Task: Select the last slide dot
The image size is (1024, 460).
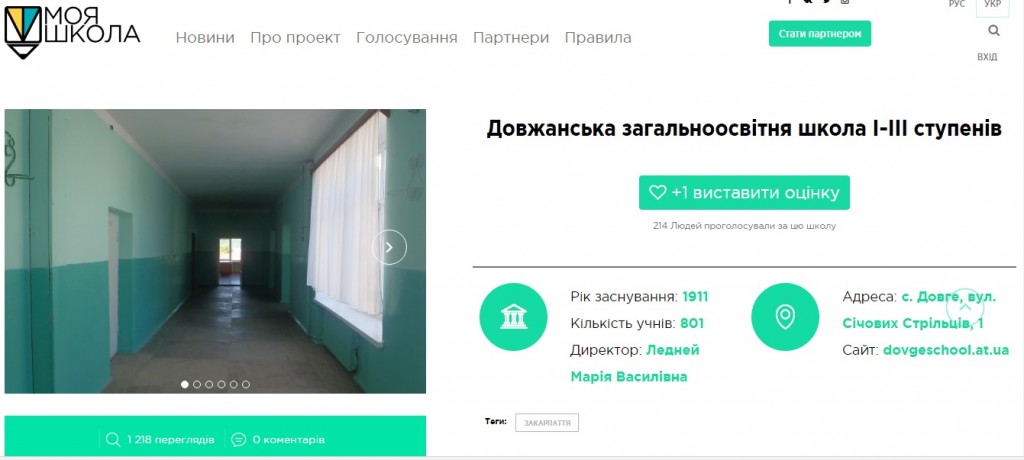Action: [246, 385]
